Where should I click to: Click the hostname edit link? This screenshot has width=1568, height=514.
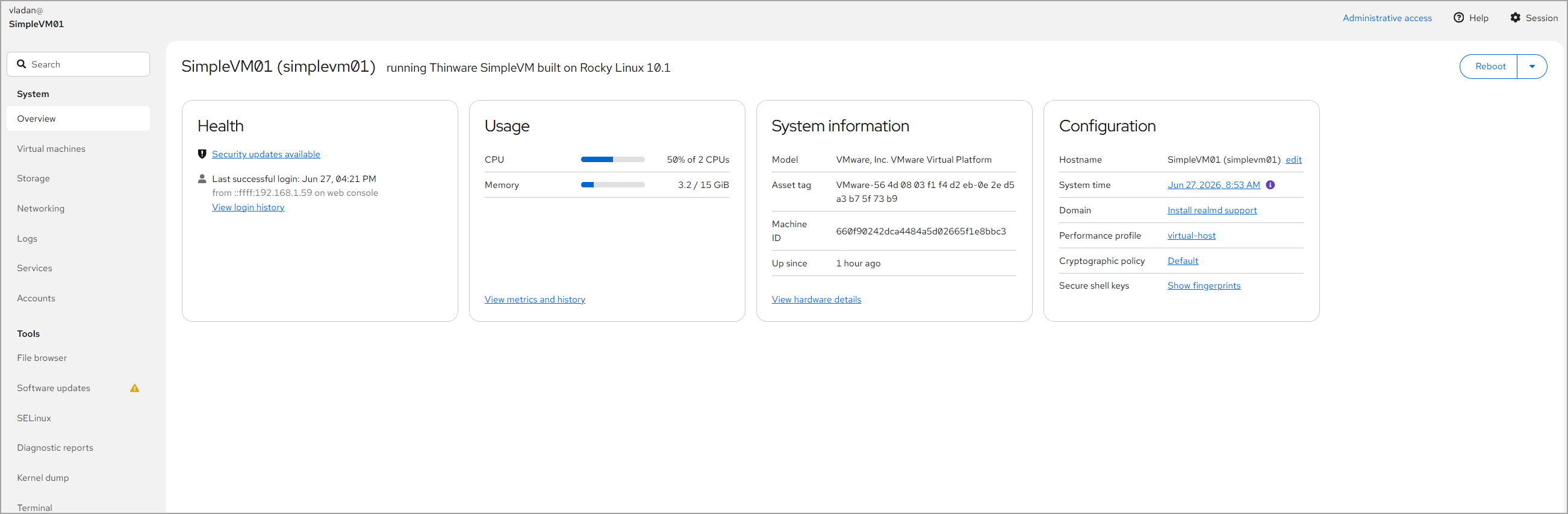1293,160
